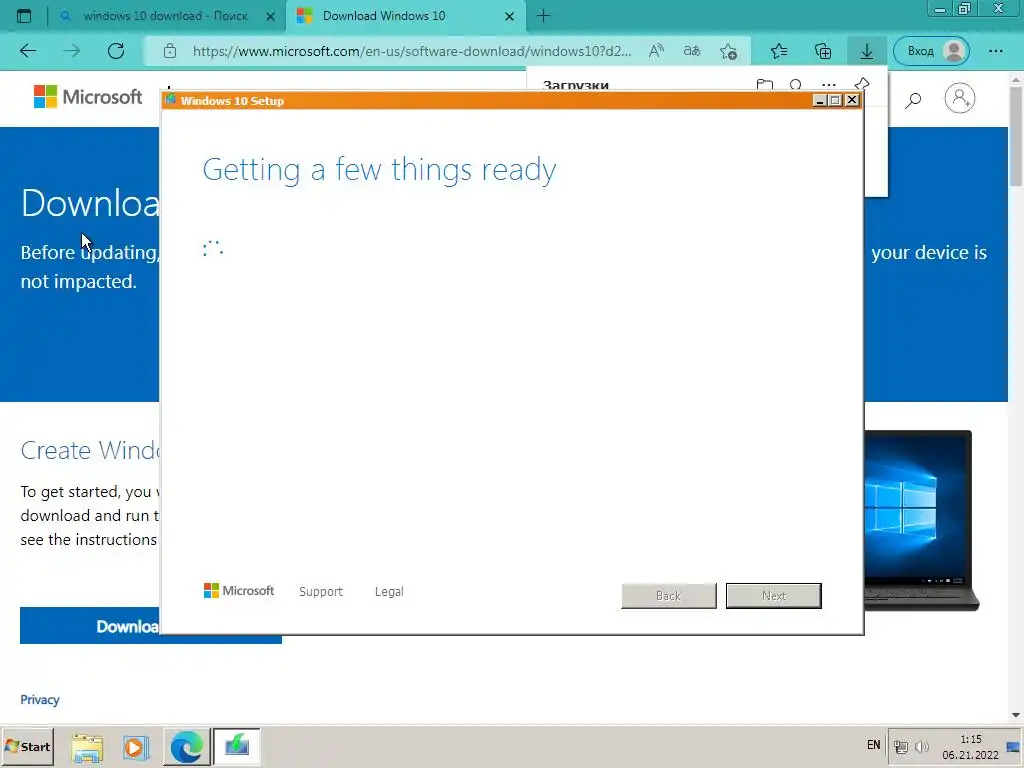The height and width of the screenshot is (768, 1024).
Task: Click the webpage account sign-in icon
Action: tap(959, 98)
